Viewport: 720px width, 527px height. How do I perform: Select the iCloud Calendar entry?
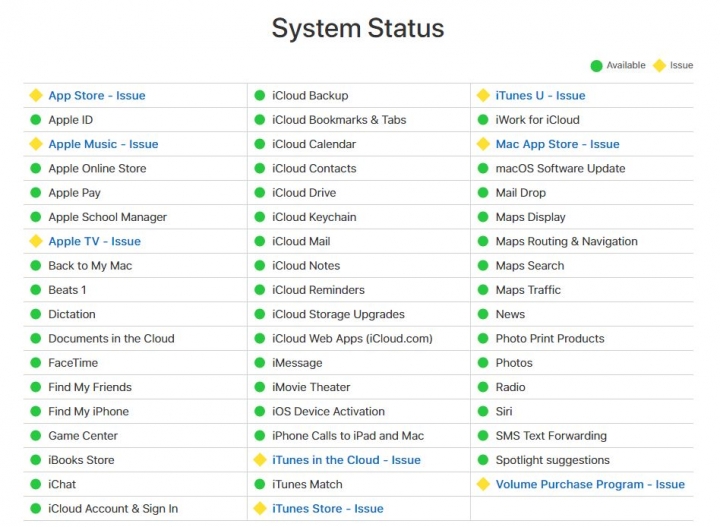click(x=314, y=144)
